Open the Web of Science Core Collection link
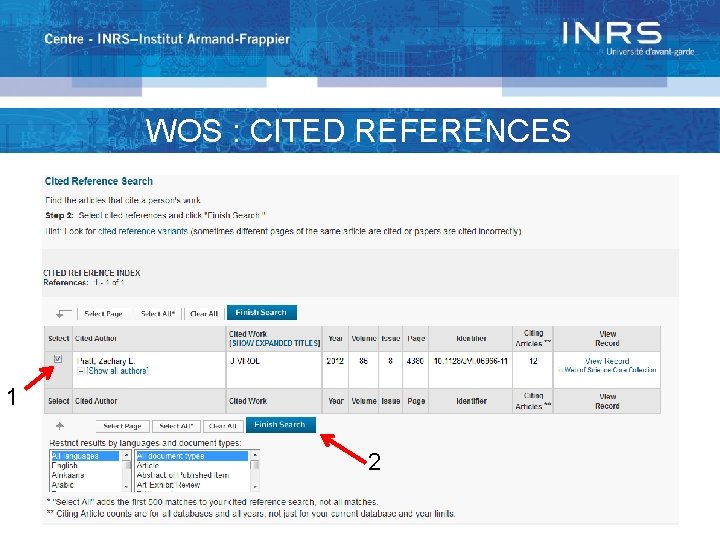This screenshot has width=720, height=540. 610,370
